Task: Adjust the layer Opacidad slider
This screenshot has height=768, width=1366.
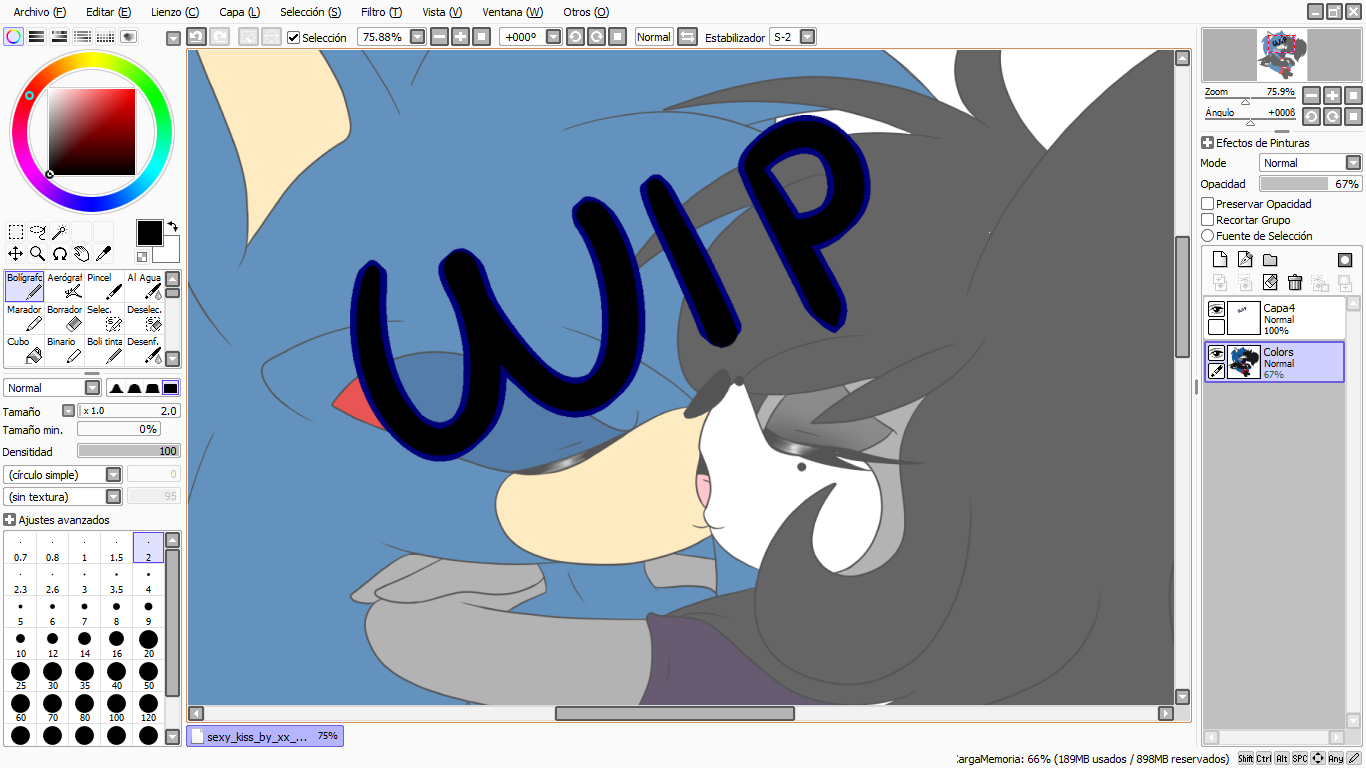Action: click(1310, 184)
